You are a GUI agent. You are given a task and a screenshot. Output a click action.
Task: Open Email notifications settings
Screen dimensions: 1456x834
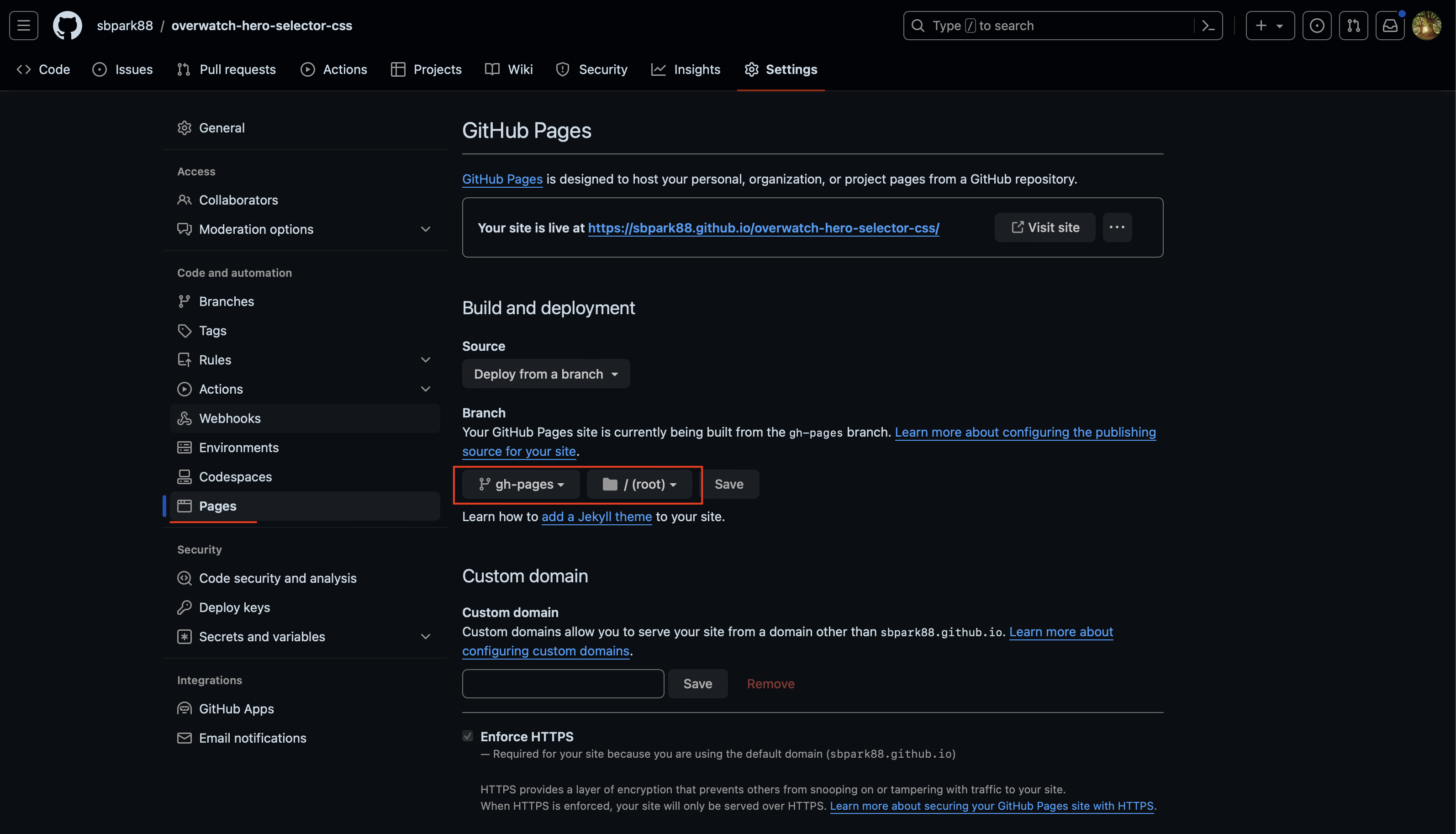[305, 738]
